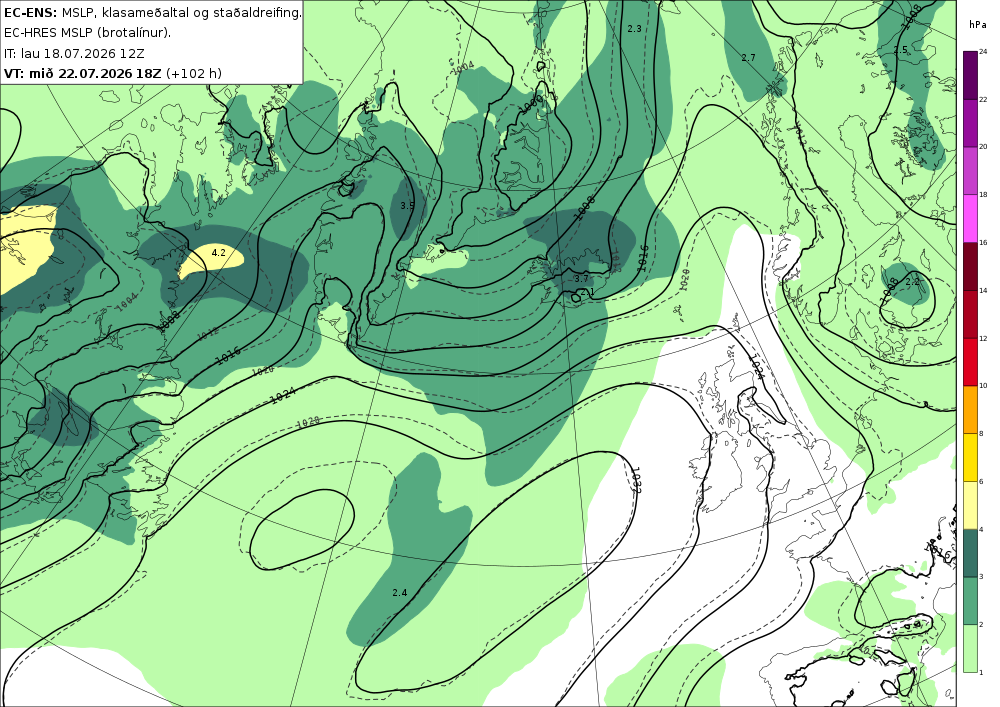Click the 2.4 spread value label
Viewport: 1000px width, 707px height.
coord(400,593)
